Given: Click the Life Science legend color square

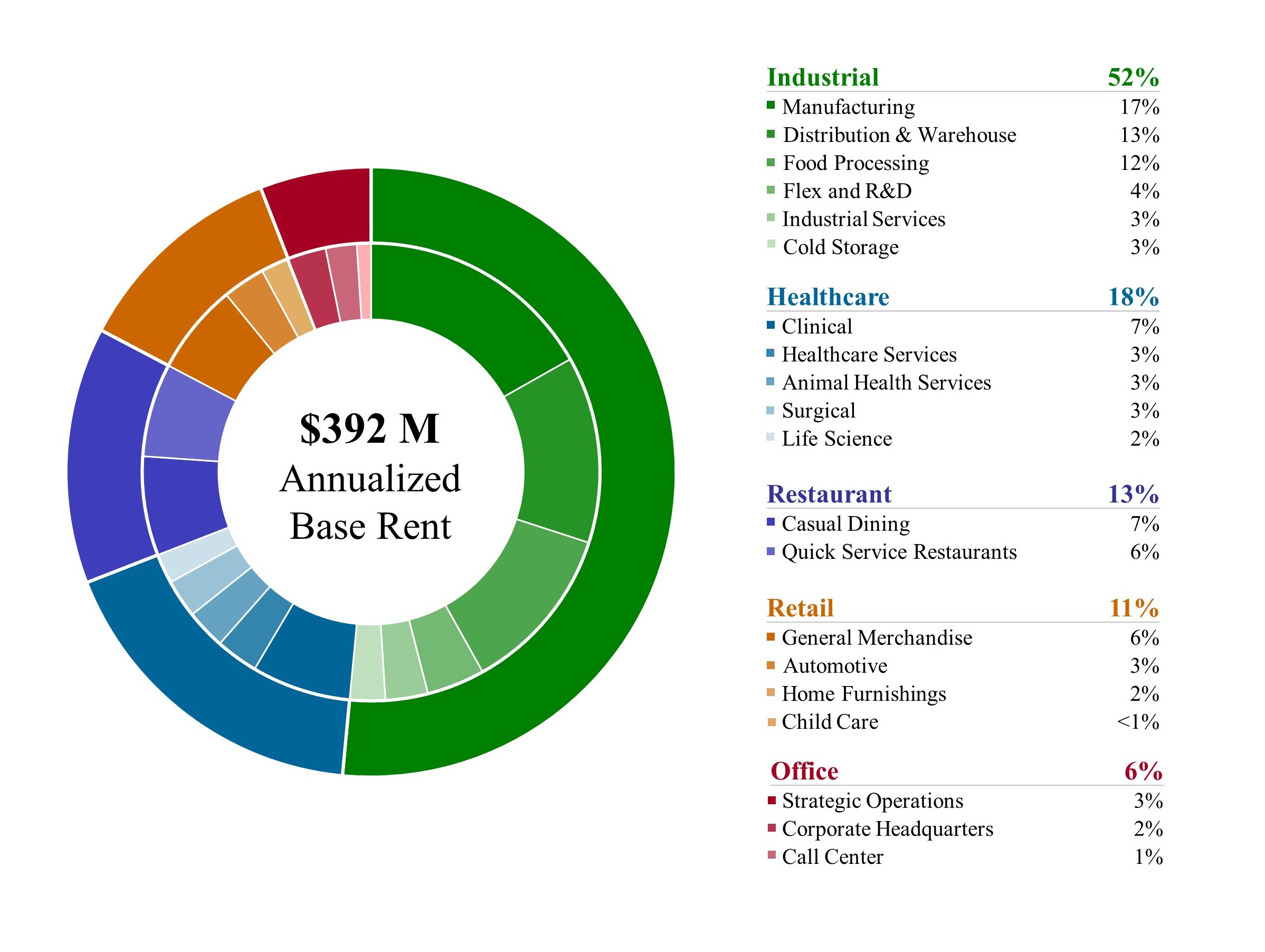Looking at the screenshot, I should [771, 437].
